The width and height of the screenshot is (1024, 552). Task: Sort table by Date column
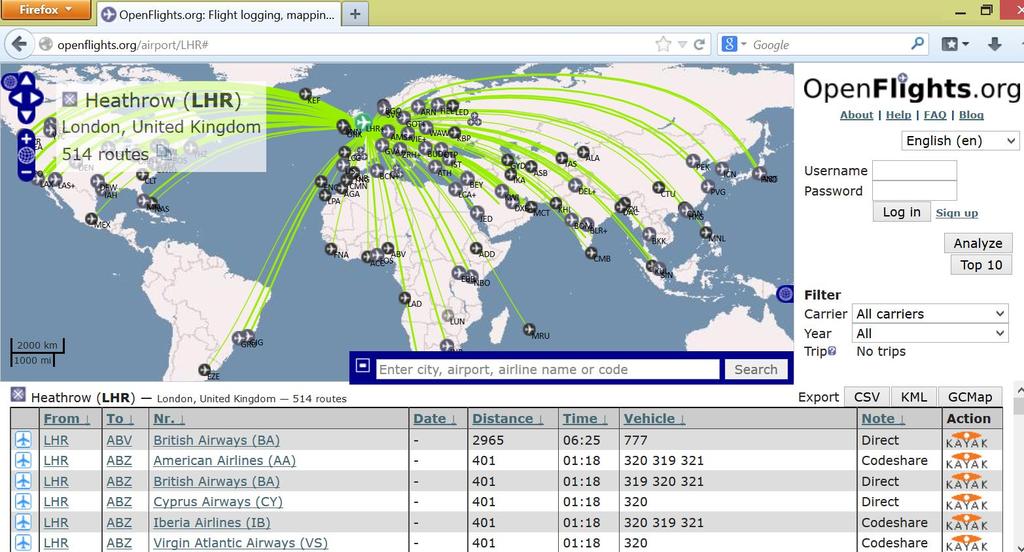(x=434, y=419)
